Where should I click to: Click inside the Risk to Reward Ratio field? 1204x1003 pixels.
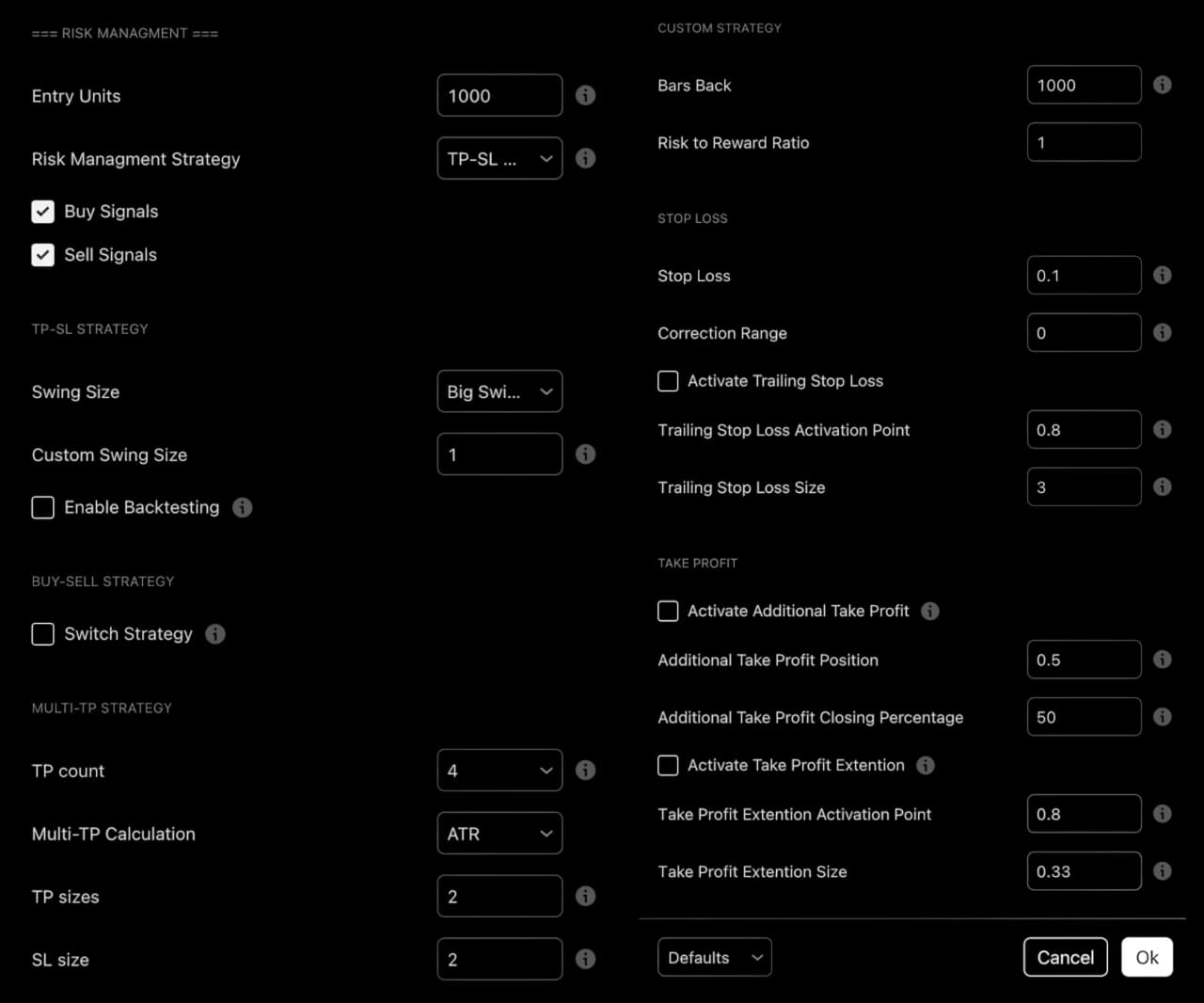1084,142
